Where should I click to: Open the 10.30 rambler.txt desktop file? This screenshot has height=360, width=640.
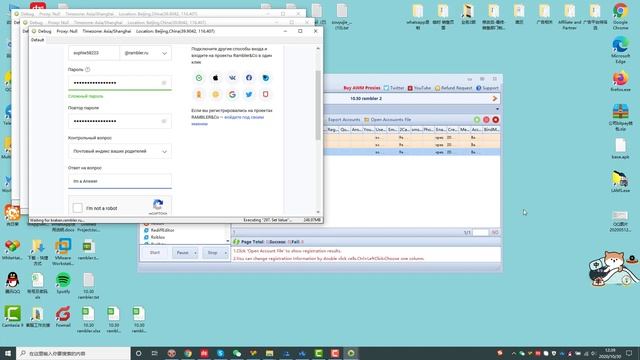click(x=88, y=286)
